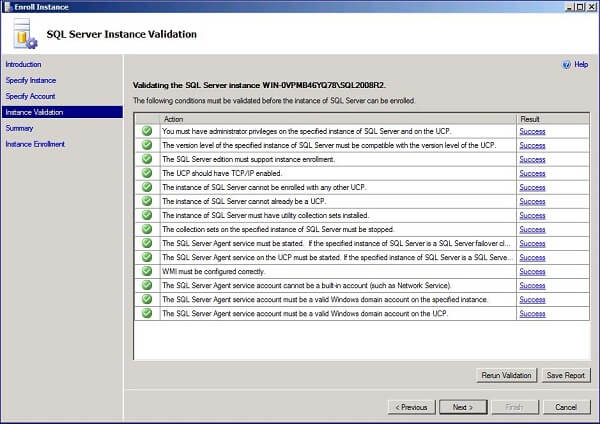Click the Cancel button
The width and height of the screenshot is (600, 424).
coord(566,407)
